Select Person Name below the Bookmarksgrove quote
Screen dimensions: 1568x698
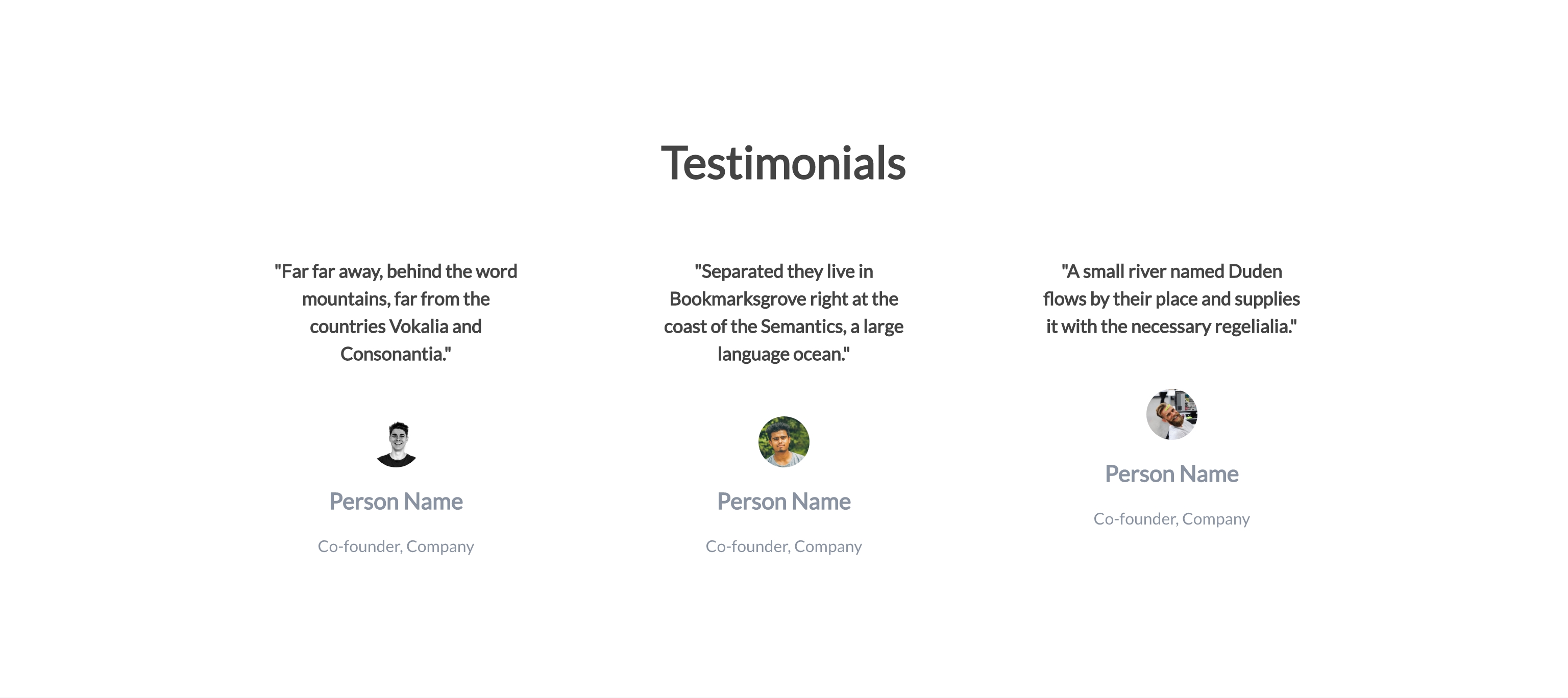click(783, 502)
